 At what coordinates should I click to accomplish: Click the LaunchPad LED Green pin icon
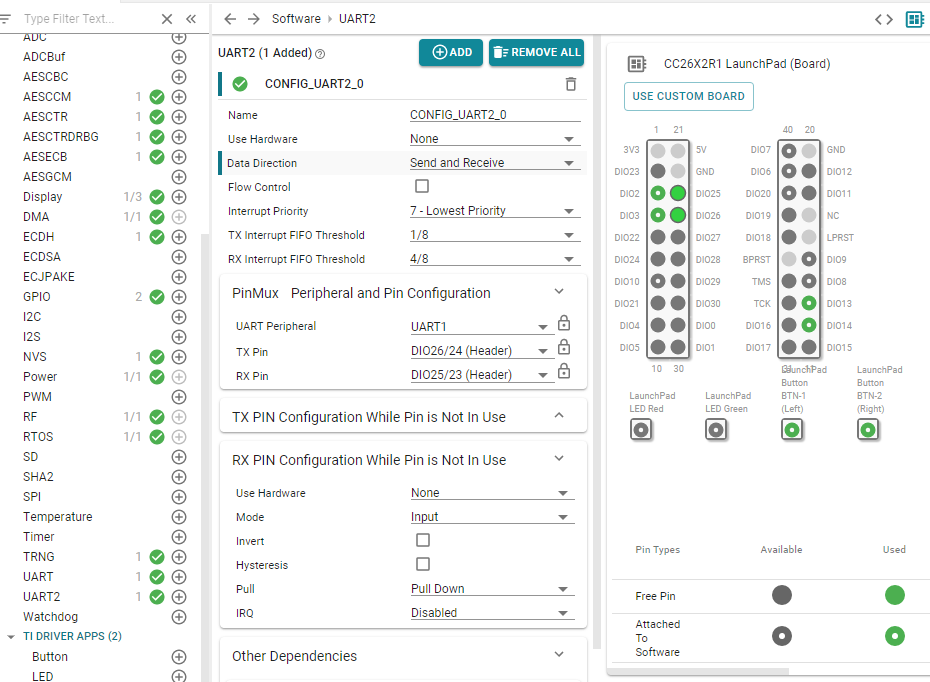click(x=716, y=429)
